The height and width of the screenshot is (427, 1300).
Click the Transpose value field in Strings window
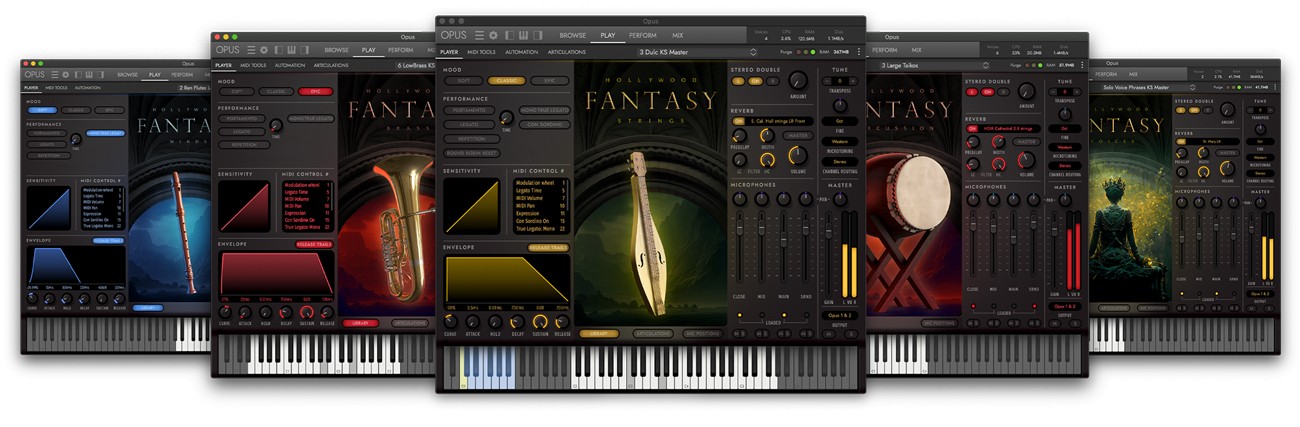(x=840, y=81)
